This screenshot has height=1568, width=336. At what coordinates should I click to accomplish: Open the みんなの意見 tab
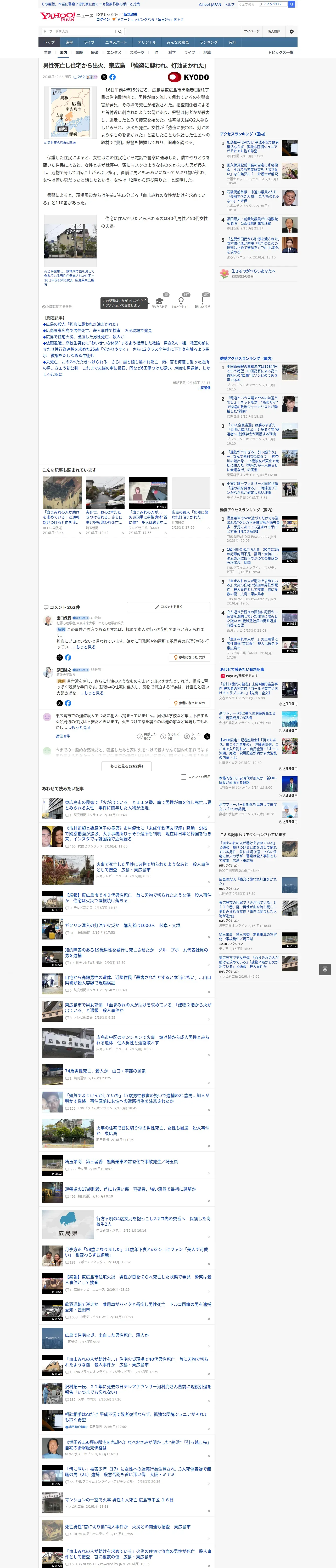click(178, 43)
